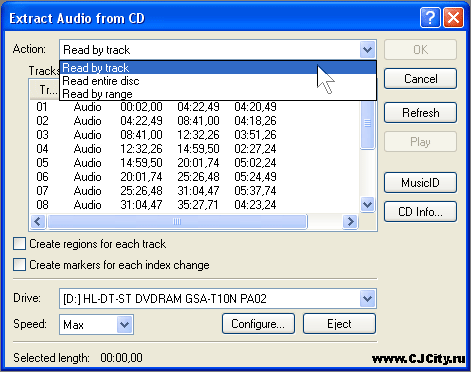
Task: Click the horizontal scrollbar thumb
Action: click(177, 221)
